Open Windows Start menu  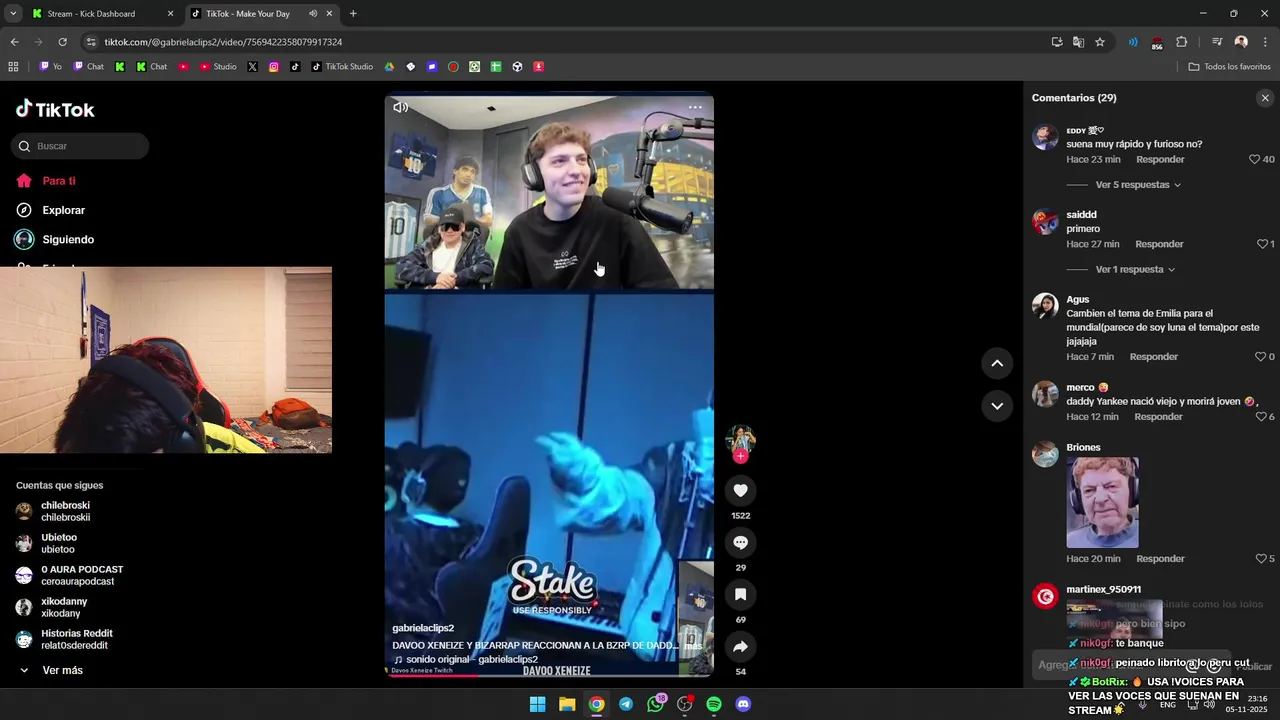tap(537, 704)
